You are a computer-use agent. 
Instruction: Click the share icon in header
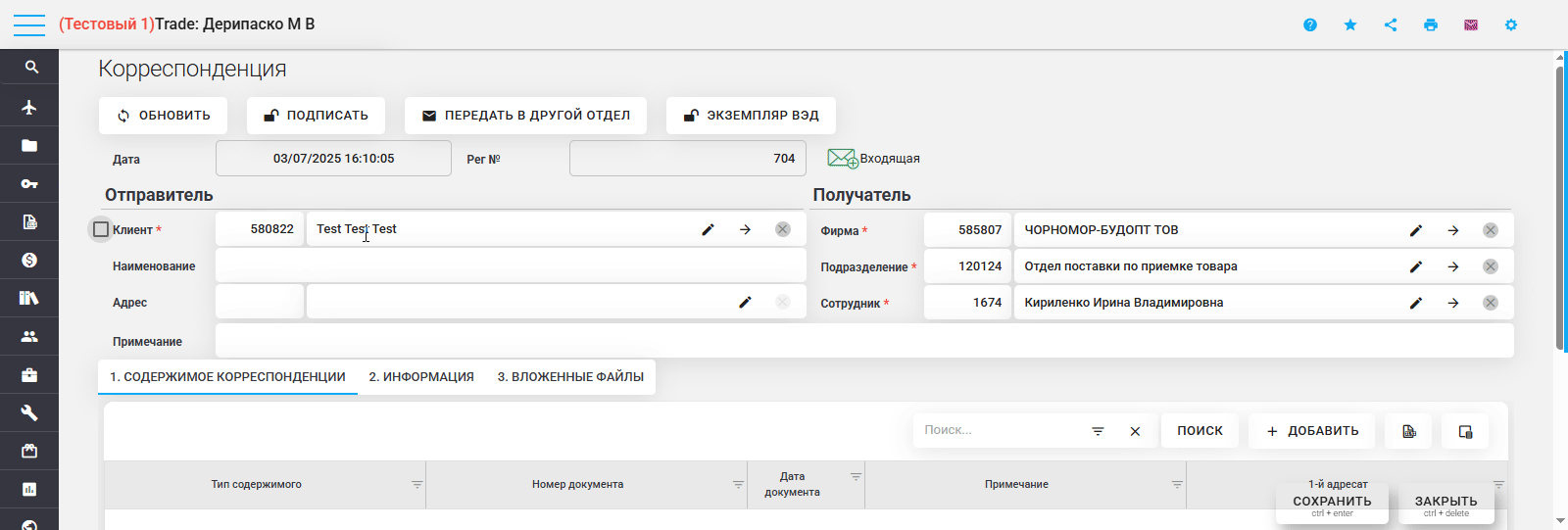[1391, 24]
